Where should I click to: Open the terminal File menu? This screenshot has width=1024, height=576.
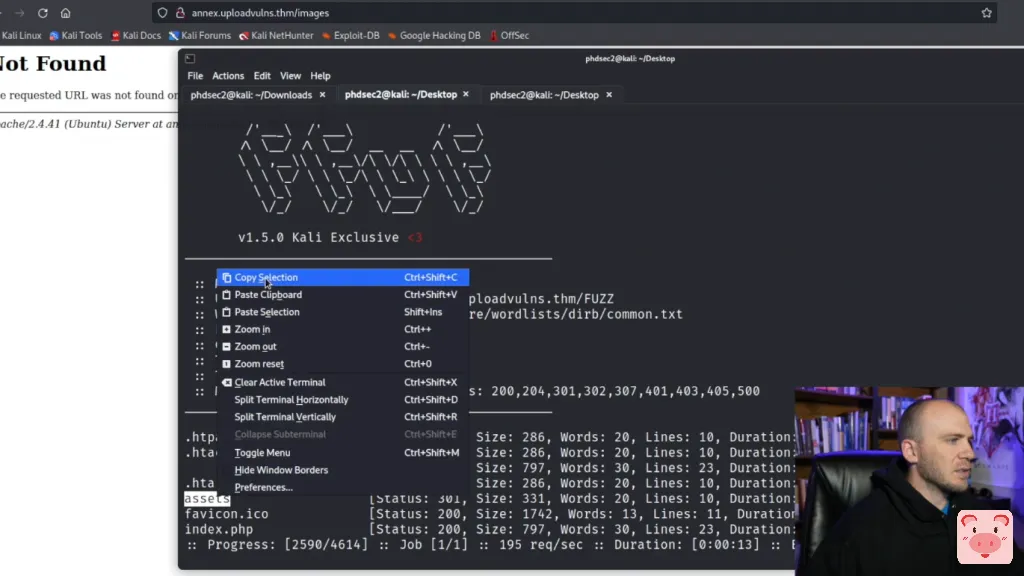[x=195, y=76]
